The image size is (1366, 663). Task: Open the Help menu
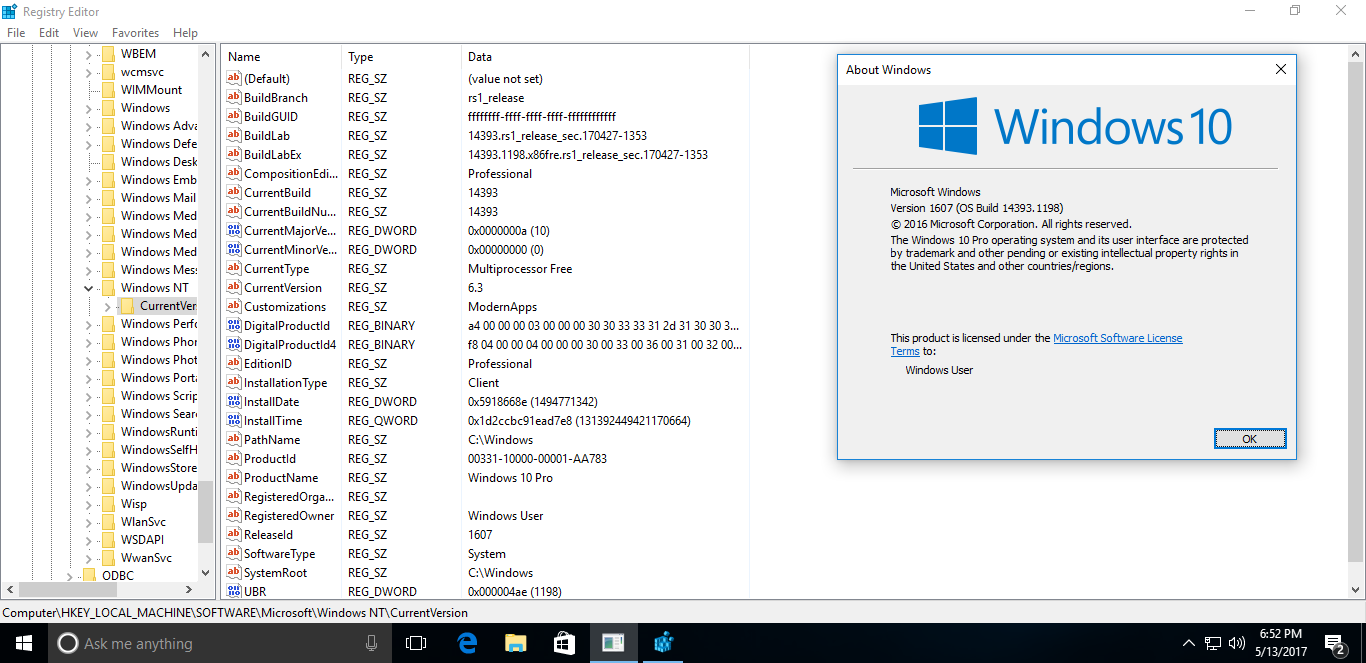(185, 33)
